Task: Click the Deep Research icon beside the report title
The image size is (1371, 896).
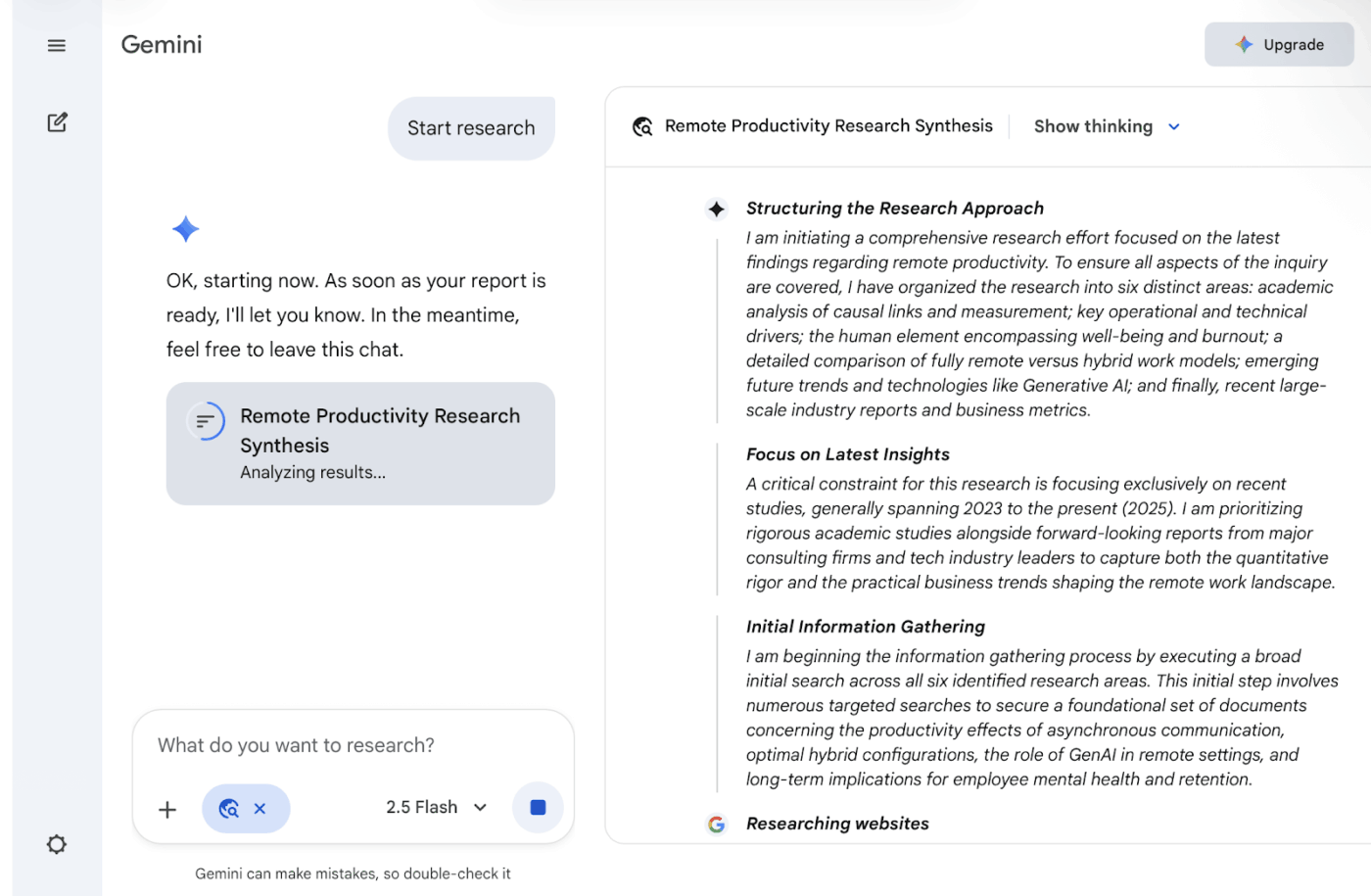Action: click(641, 125)
